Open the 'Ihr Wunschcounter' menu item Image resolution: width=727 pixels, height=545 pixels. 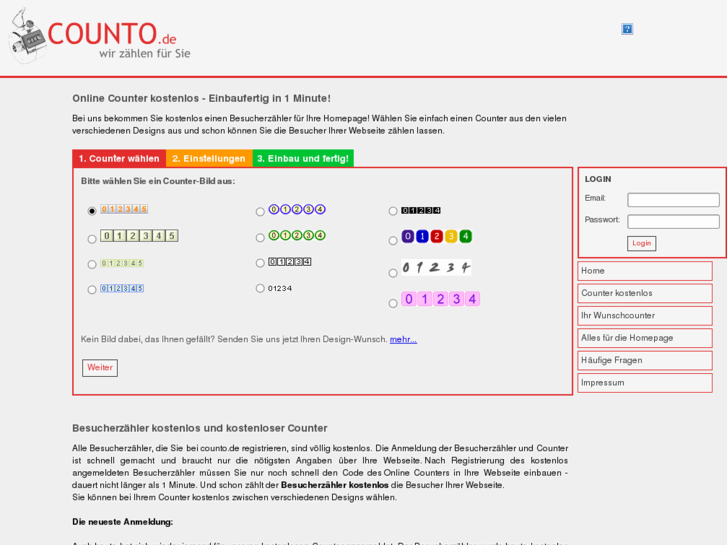pyautogui.click(x=645, y=316)
